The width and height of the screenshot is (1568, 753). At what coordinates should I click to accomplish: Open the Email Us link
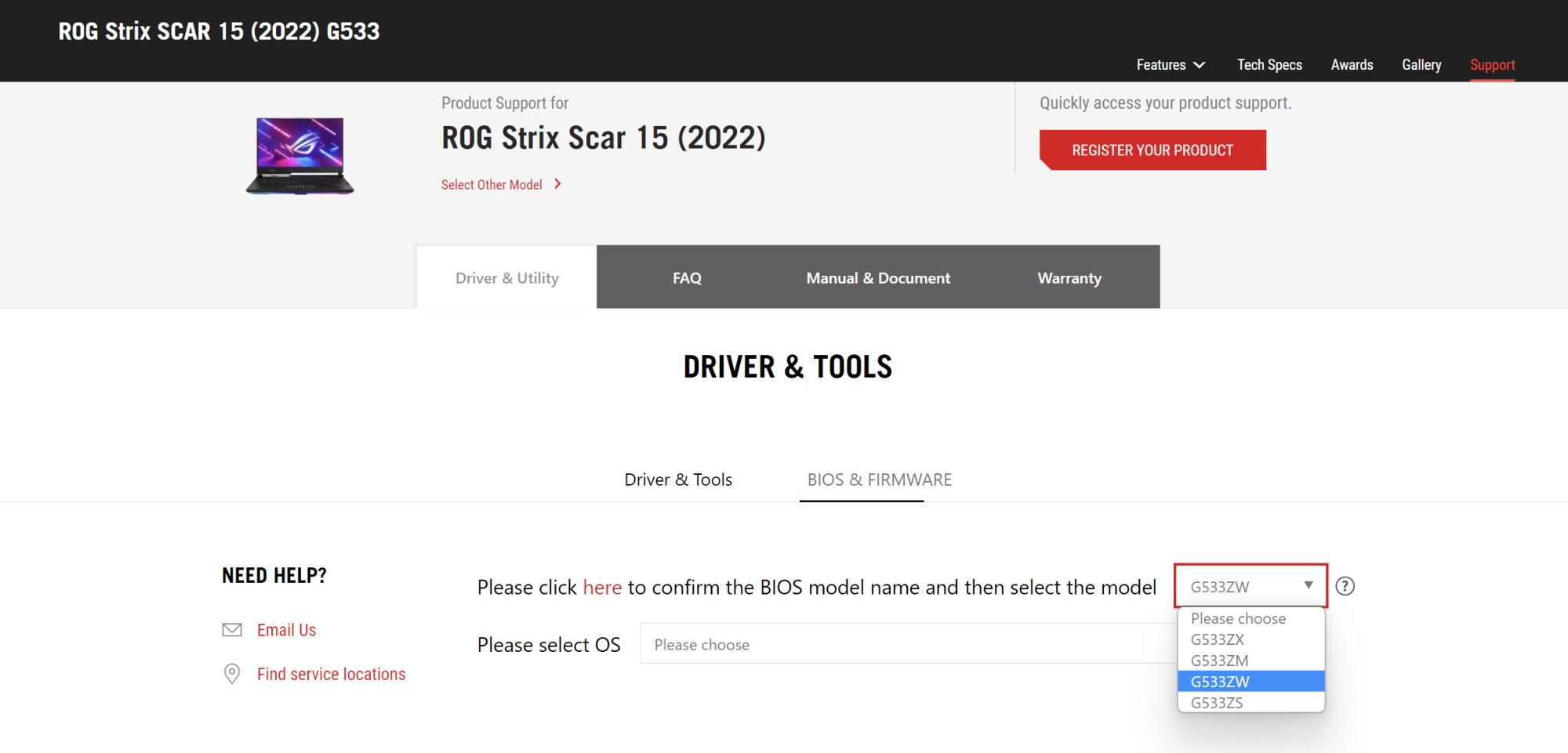286,630
